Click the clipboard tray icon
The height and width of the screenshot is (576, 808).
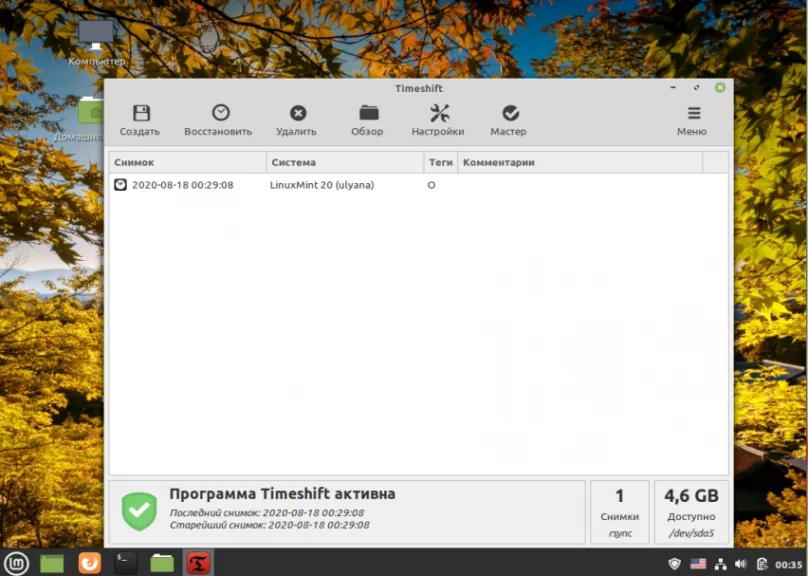pos(762,565)
